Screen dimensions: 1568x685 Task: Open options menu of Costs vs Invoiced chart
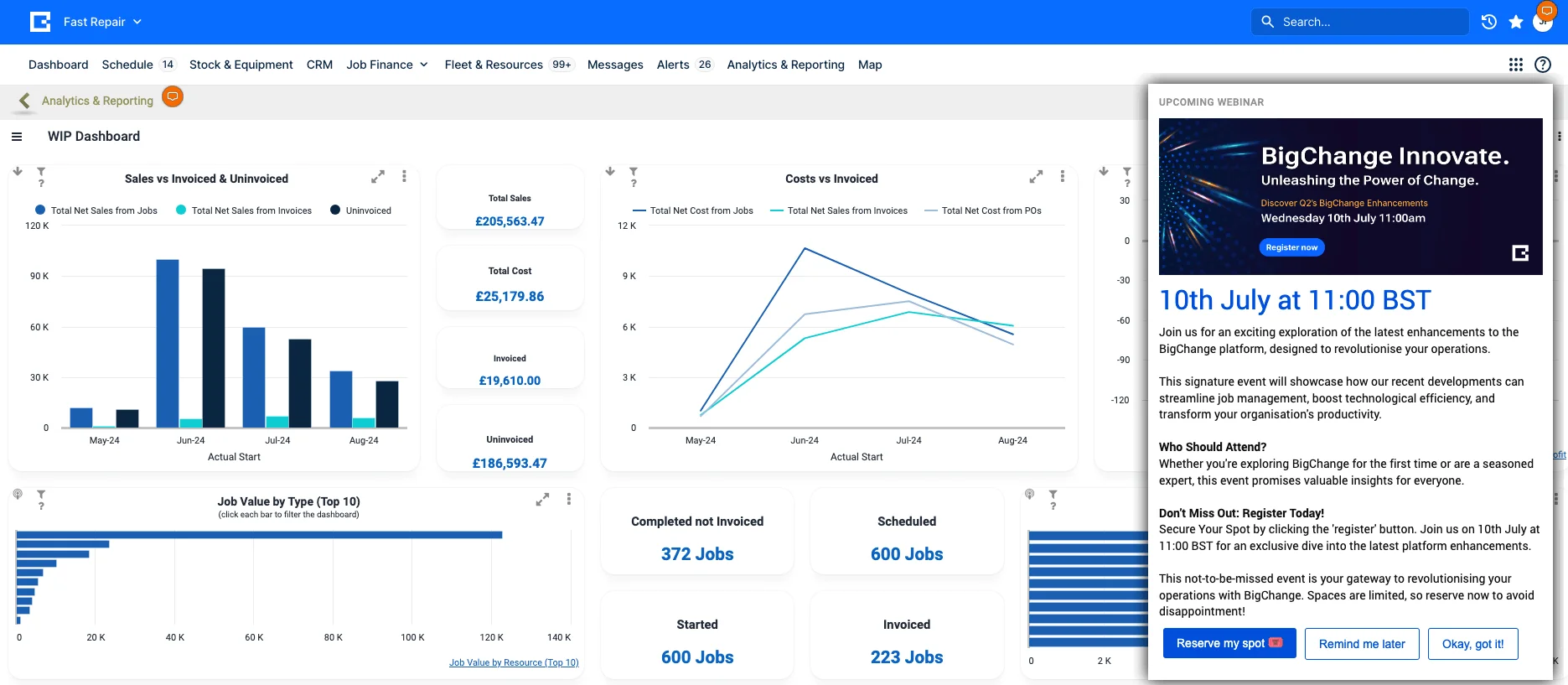[x=1063, y=176]
